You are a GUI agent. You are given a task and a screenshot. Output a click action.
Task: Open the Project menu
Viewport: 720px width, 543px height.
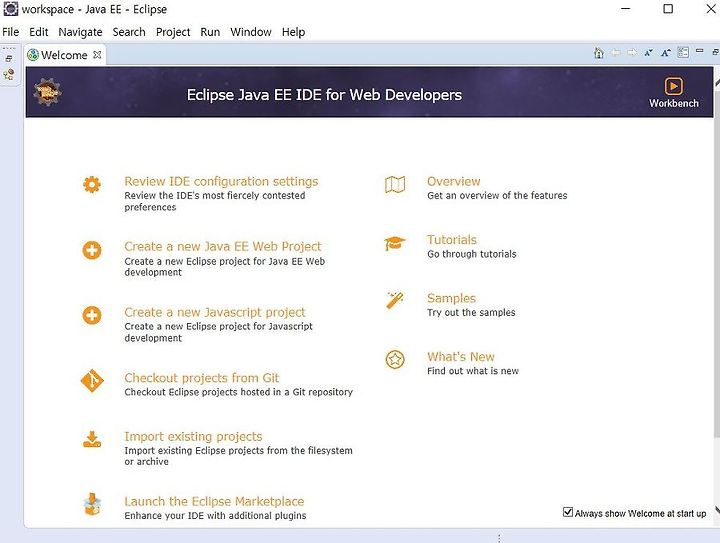point(173,32)
